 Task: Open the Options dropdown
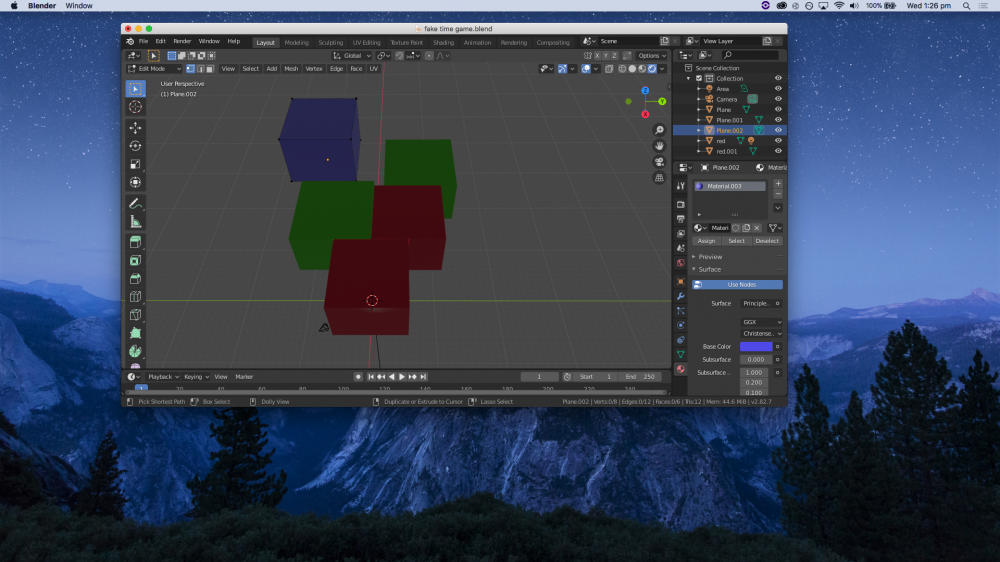652,55
